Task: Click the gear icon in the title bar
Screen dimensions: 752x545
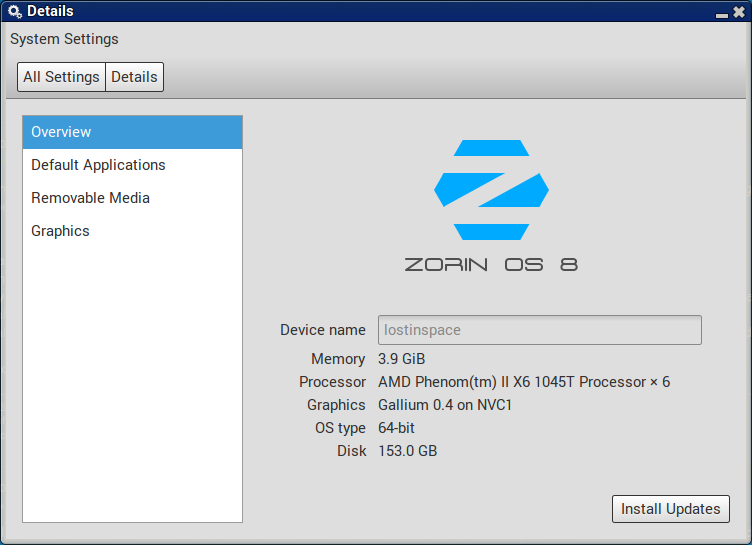Action: [14, 12]
